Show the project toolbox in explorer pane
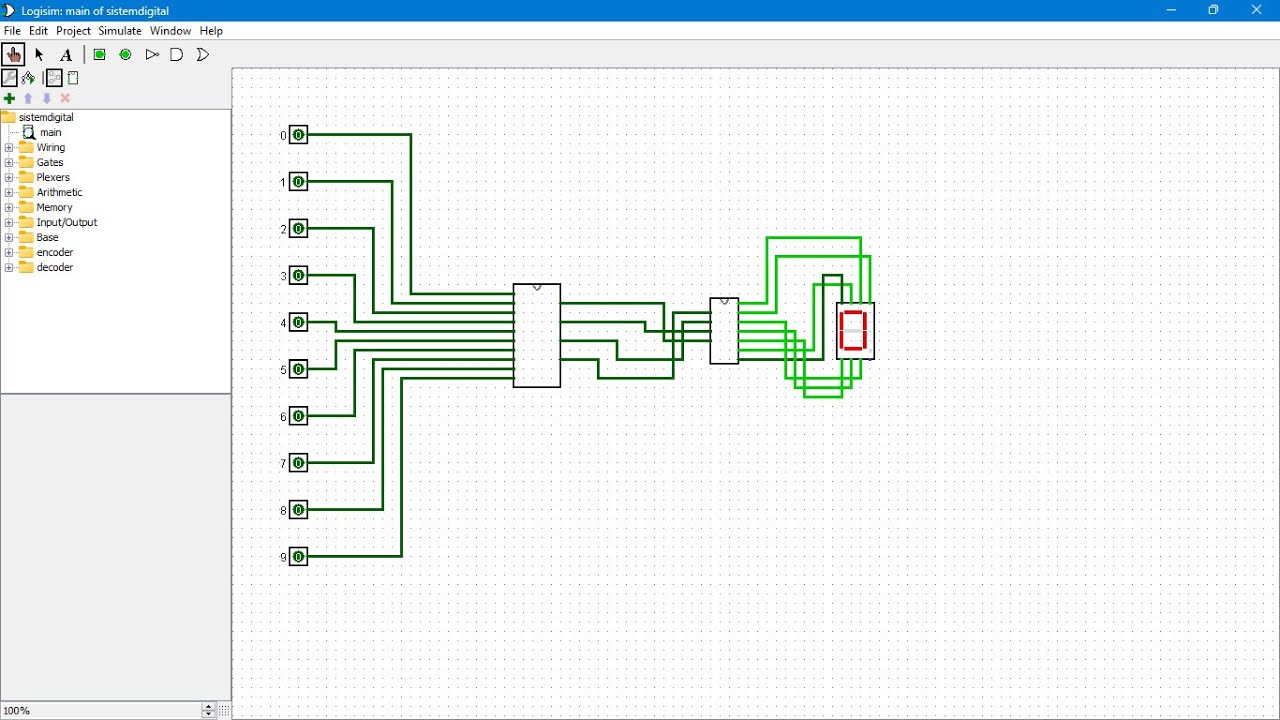The image size is (1280, 720). click(x=9, y=78)
